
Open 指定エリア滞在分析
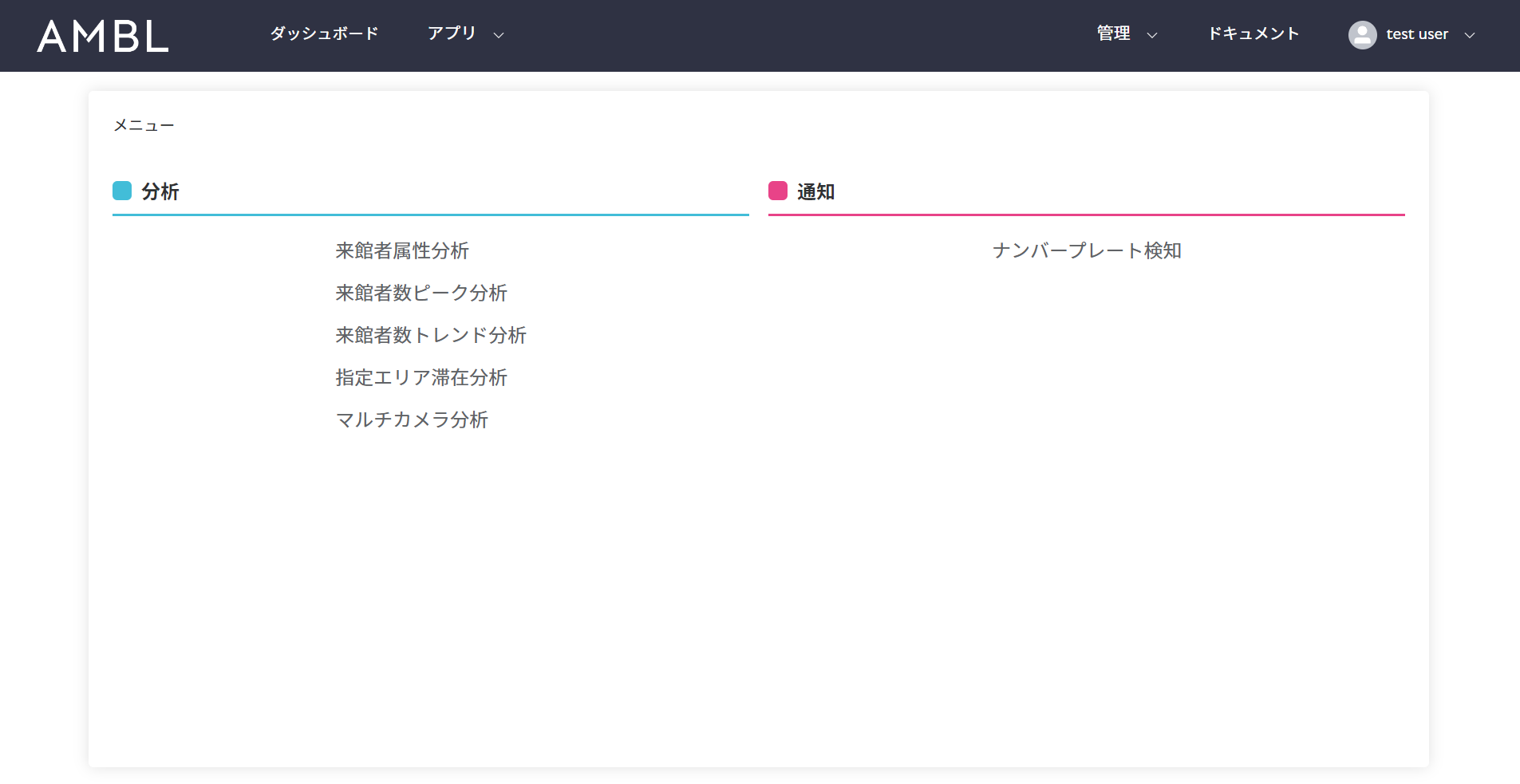(421, 377)
